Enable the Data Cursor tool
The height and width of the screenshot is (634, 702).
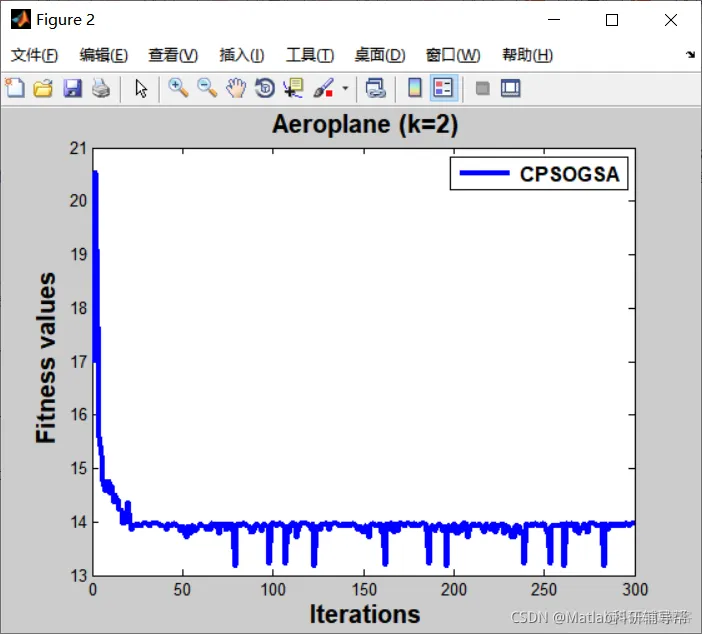[x=293, y=88]
